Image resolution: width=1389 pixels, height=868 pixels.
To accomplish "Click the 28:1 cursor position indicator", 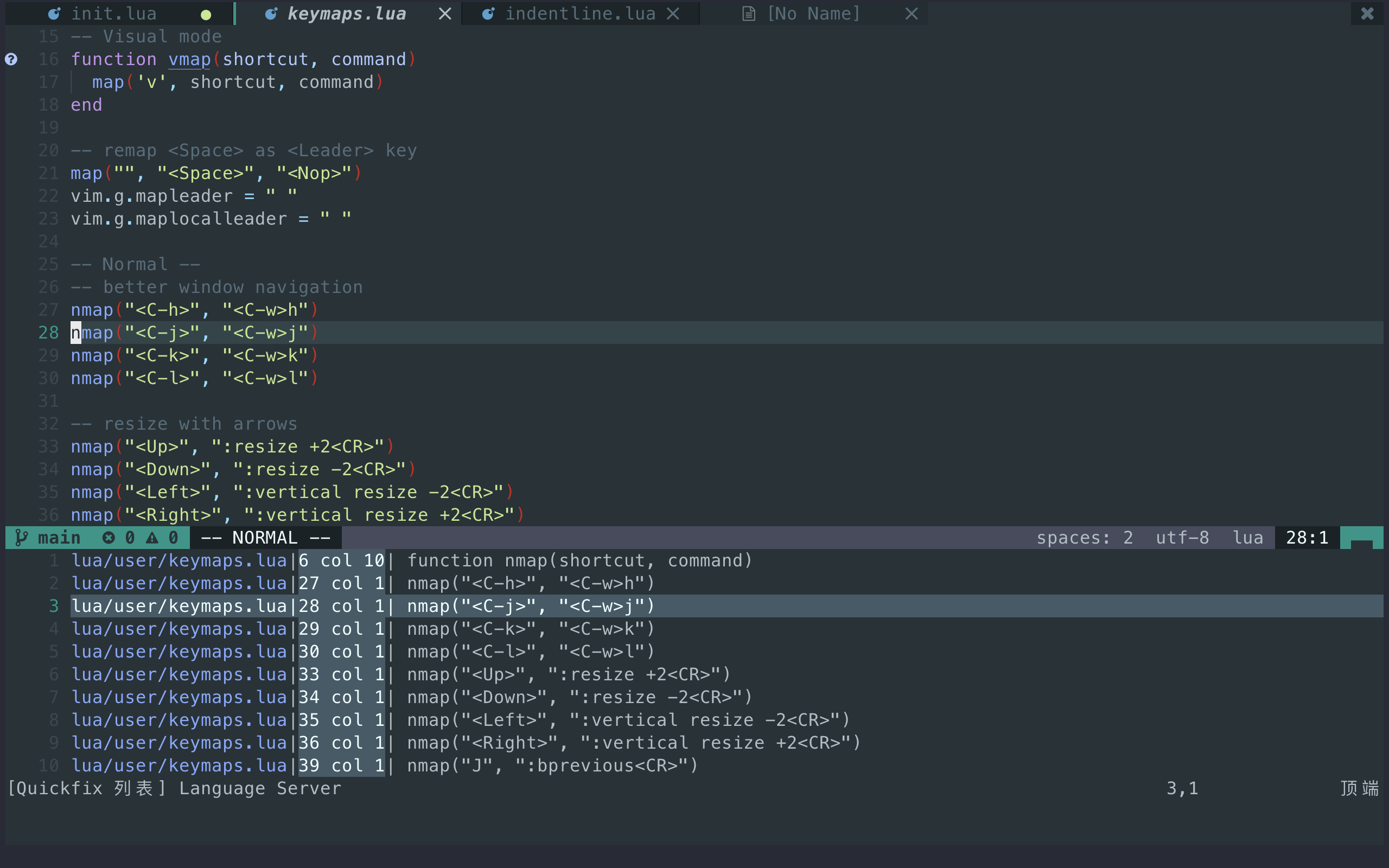I will (x=1307, y=538).
